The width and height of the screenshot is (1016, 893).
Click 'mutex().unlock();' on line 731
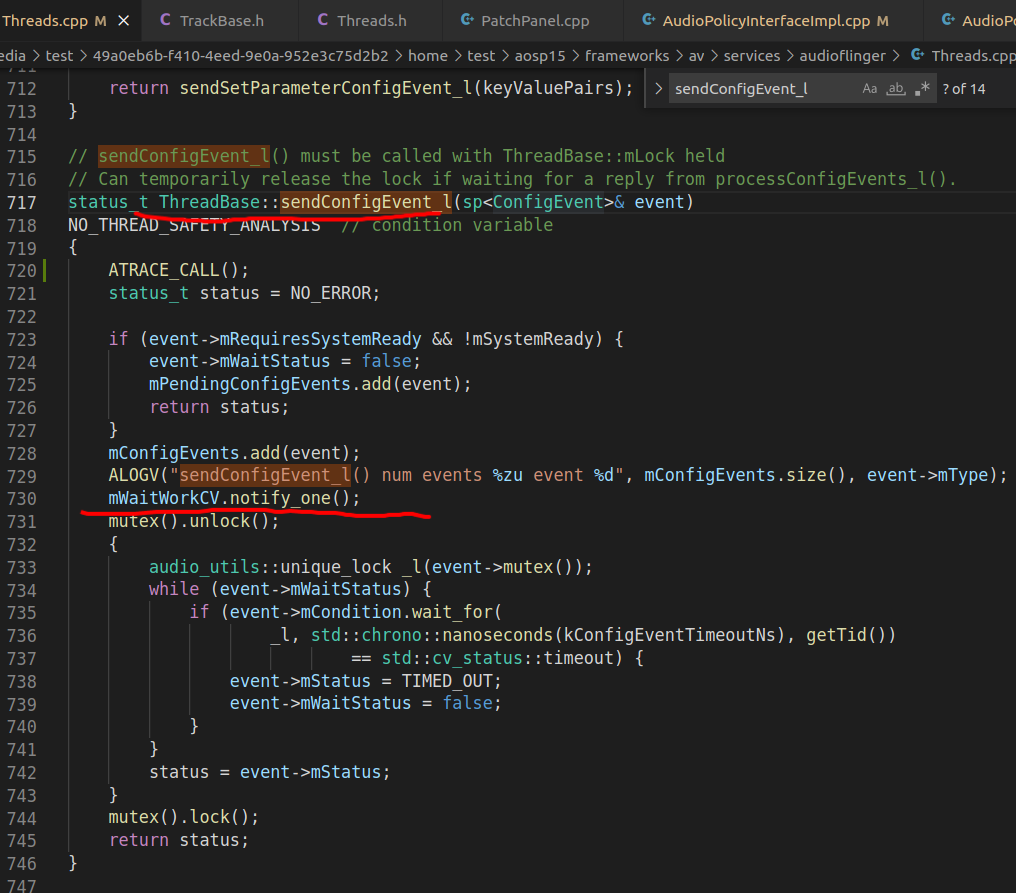tap(194, 521)
